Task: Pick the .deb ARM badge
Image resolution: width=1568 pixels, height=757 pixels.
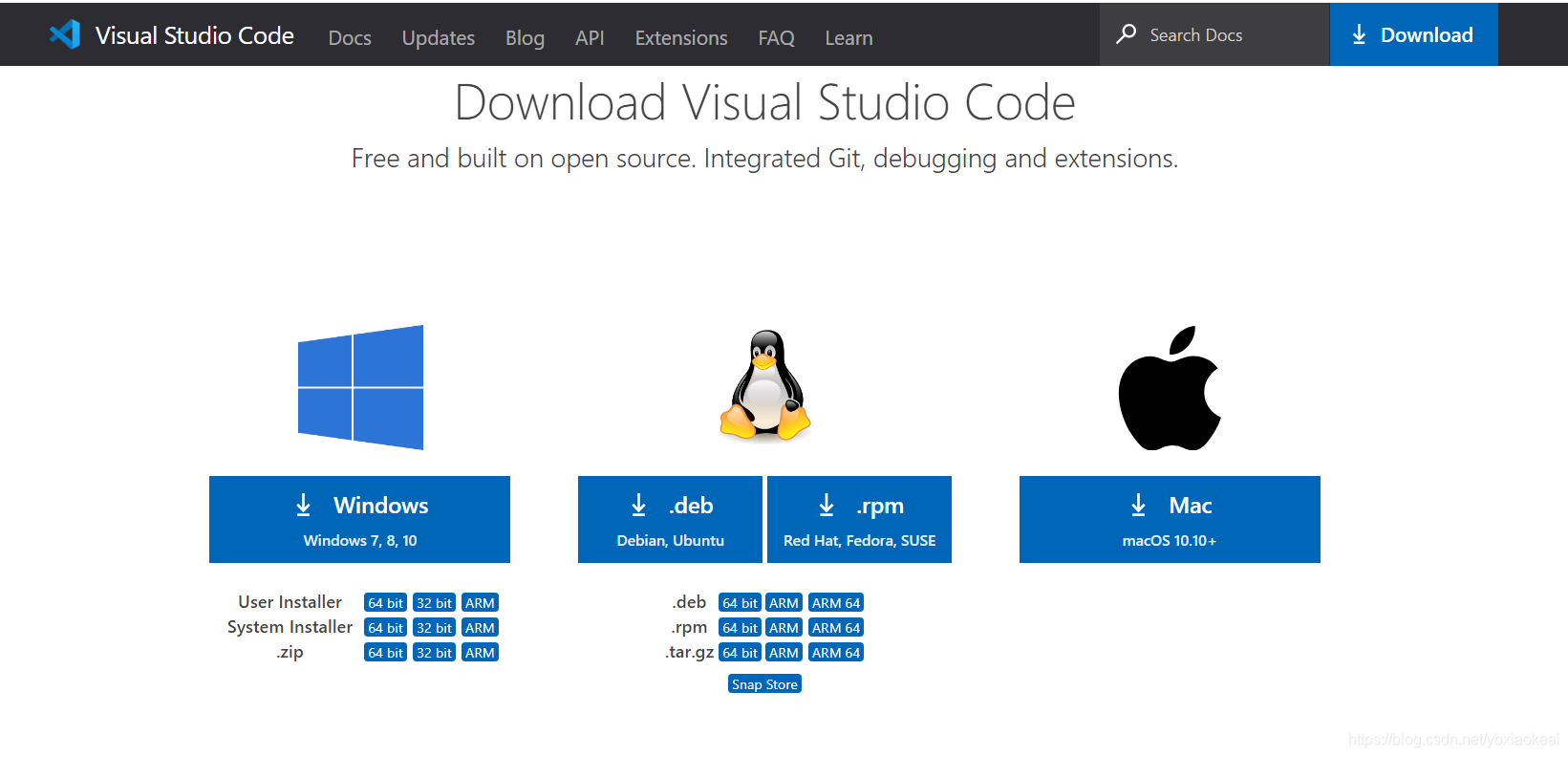Action: (784, 603)
